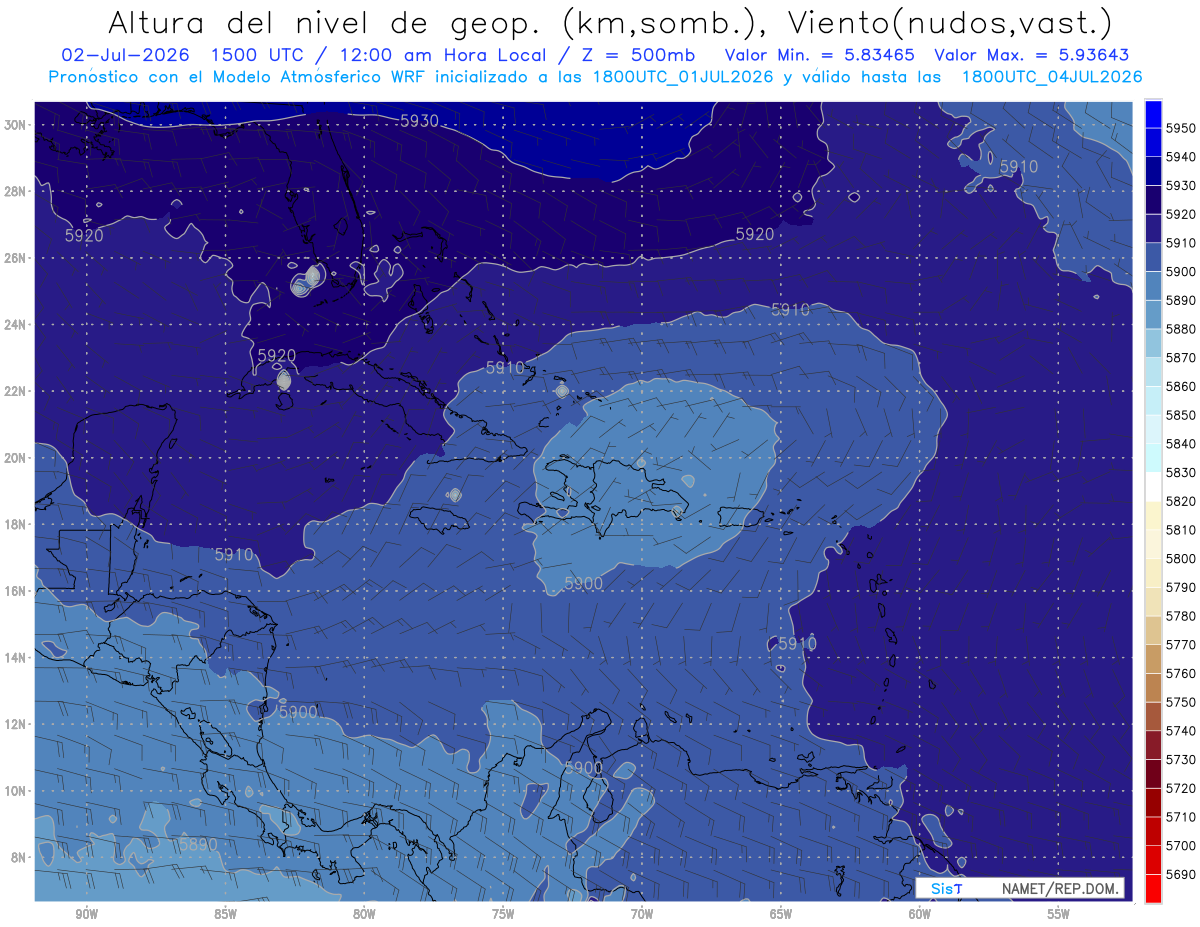Click the light blue swatch between 5860 and 5870

(x=1153, y=371)
